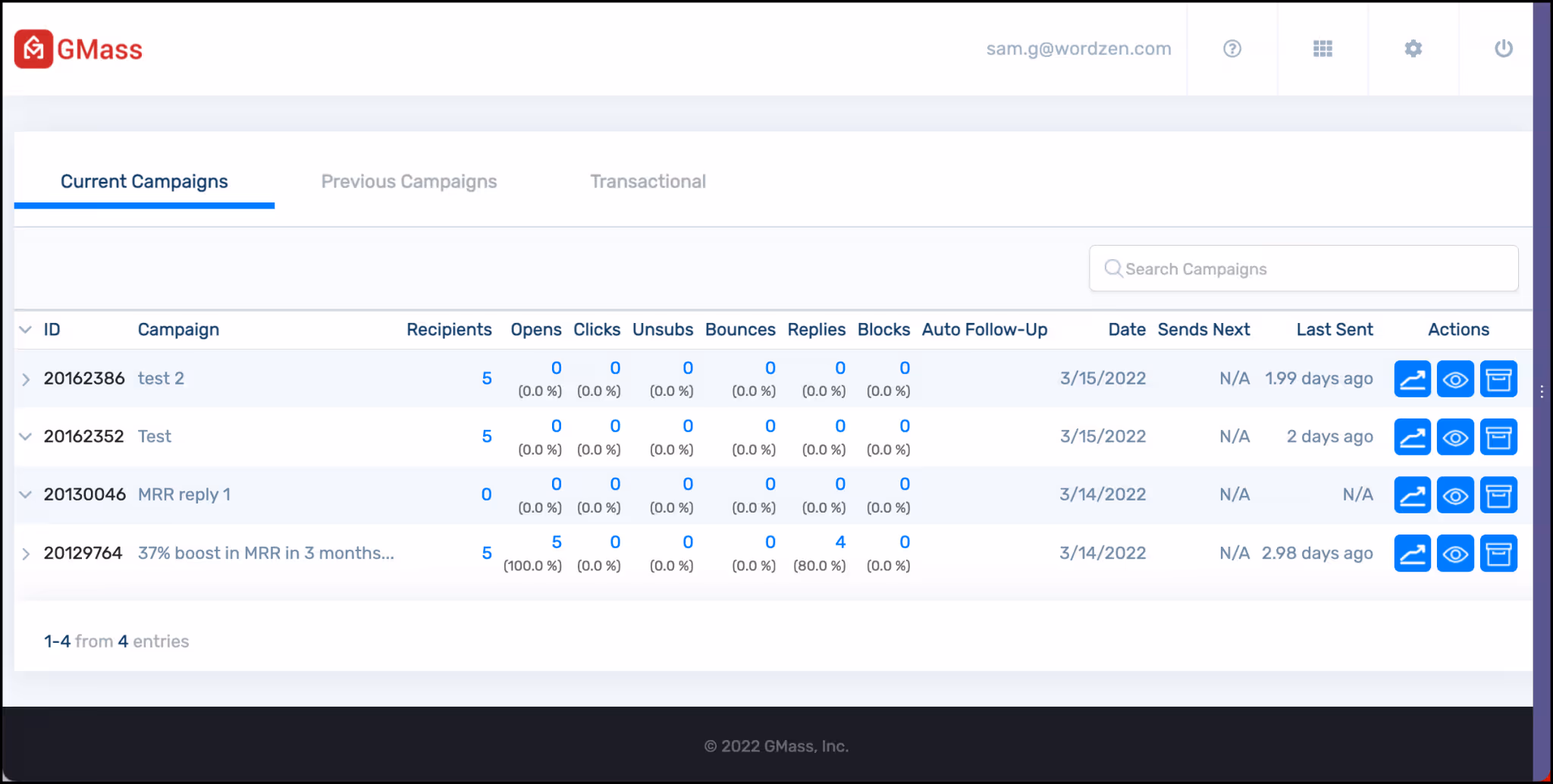Preview the 37% boost campaign with the eye icon
Viewport: 1553px width, 784px height.
tap(1454, 553)
